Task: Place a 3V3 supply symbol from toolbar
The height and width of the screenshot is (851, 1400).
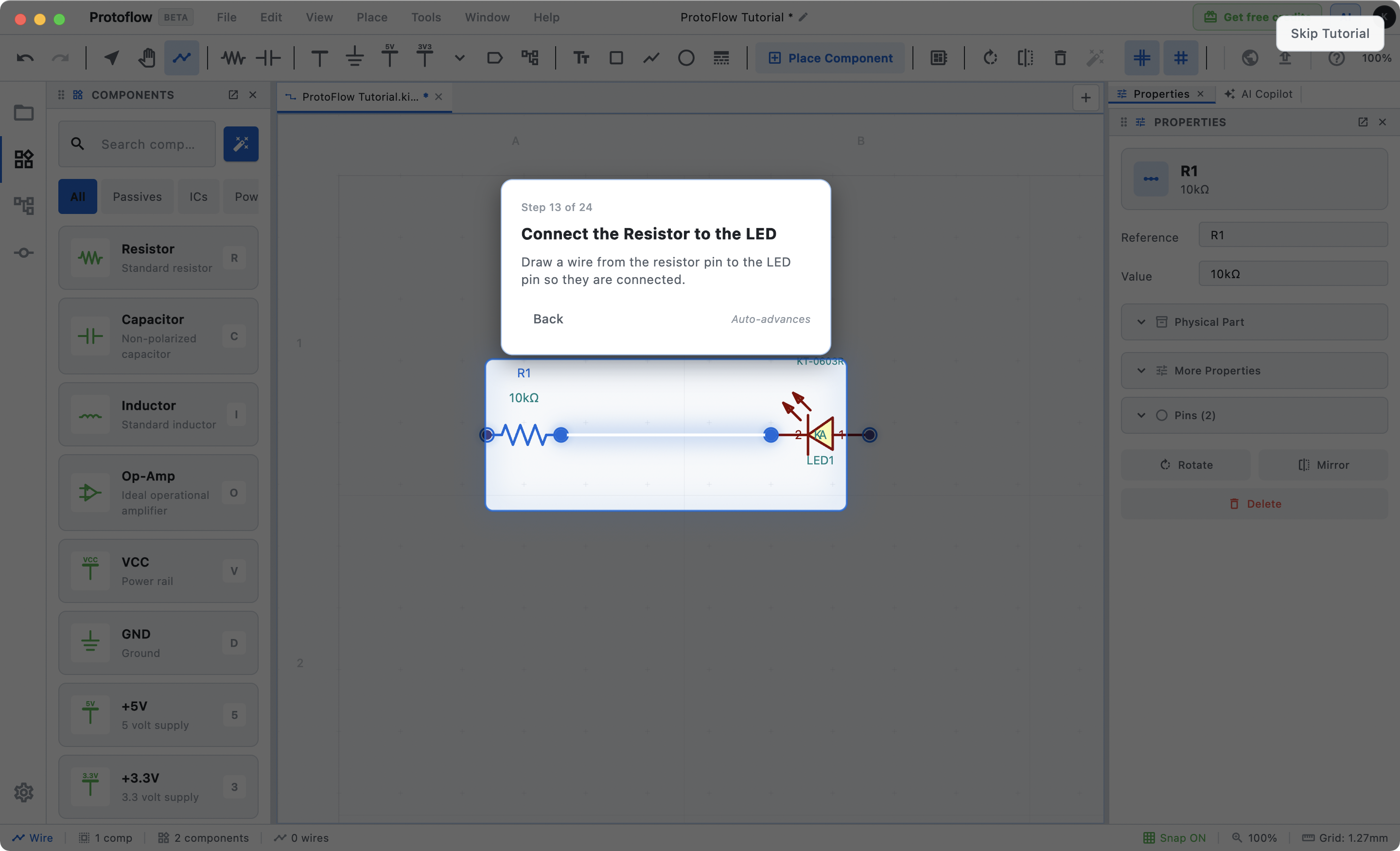Action: 424,56
